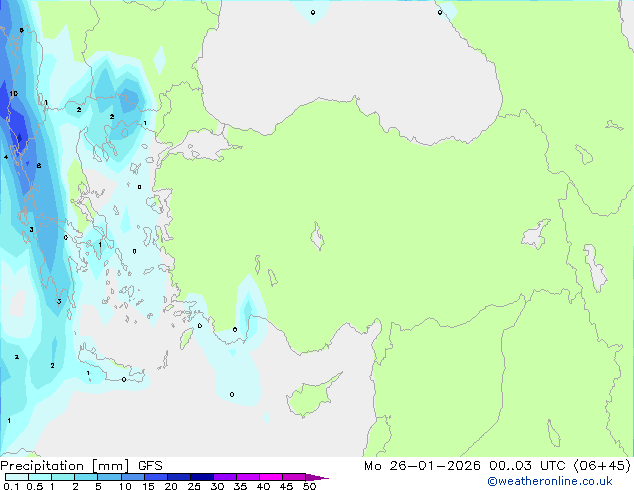Image resolution: width=634 pixels, height=490 pixels.
Task: Click the 0.5–1 mm legend color swatch
Action: click(40, 477)
